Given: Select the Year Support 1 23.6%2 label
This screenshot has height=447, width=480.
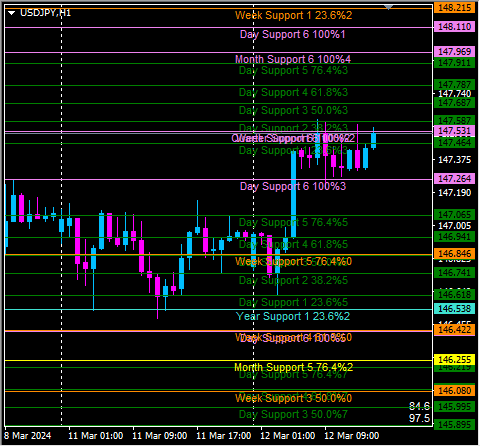Looking at the screenshot, I should [293, 316].
